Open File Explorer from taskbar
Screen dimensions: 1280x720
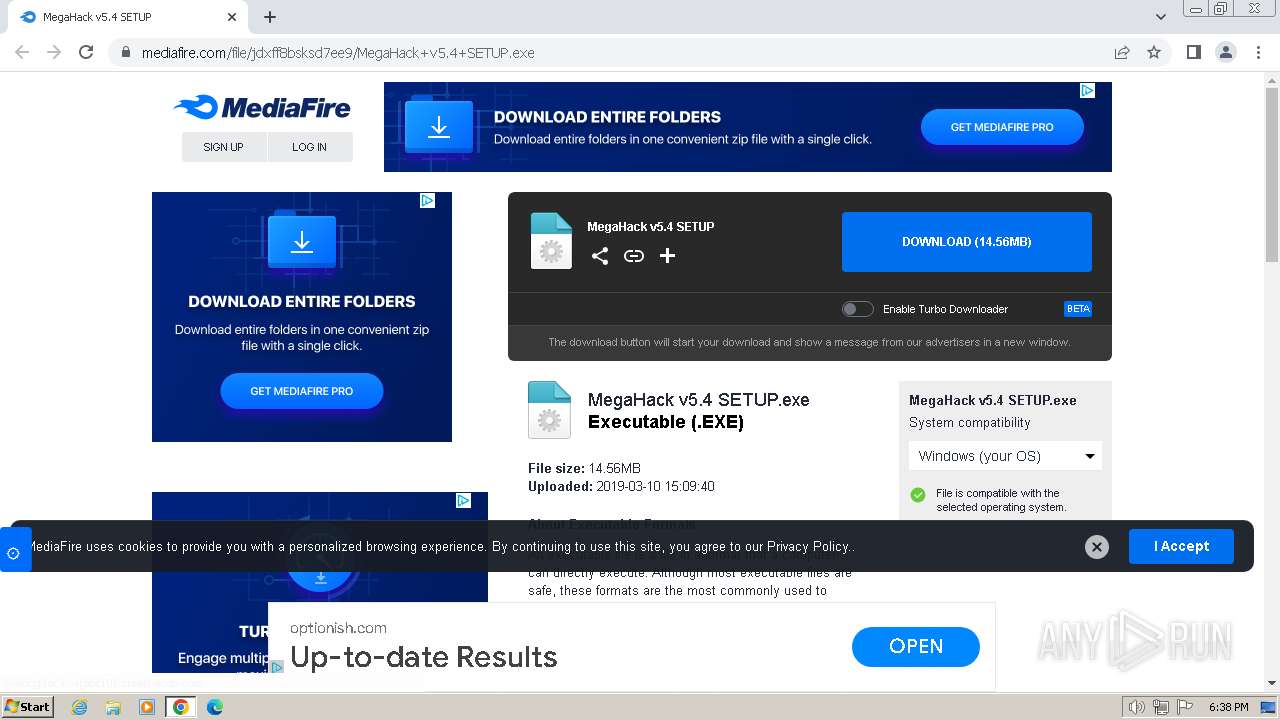click(x=113, y=707)
